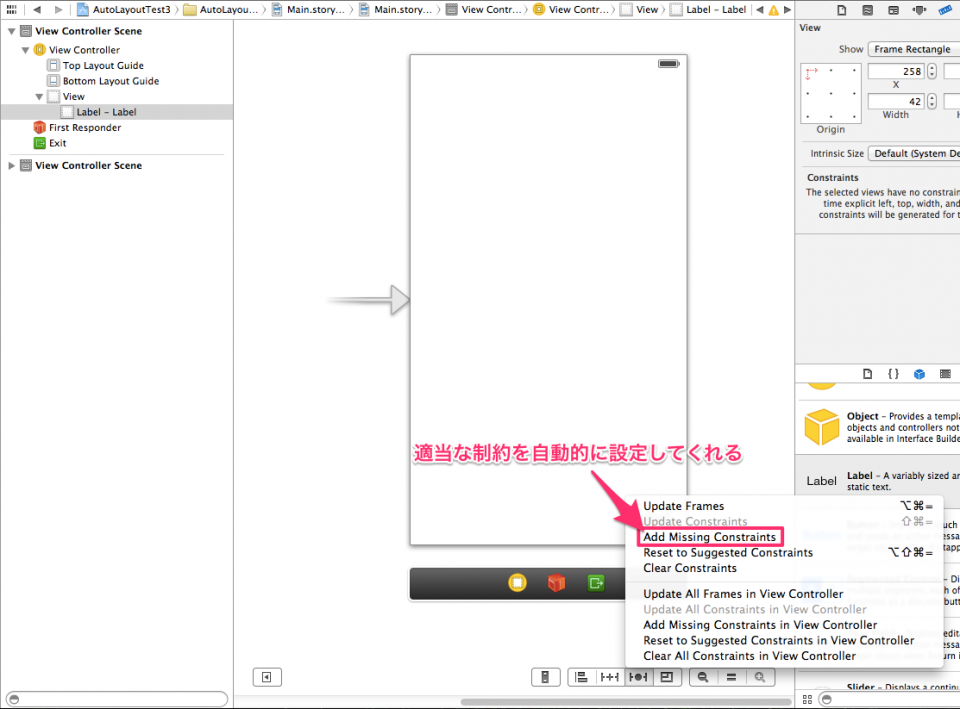Open the Quick Help inspector
Viewport: 960px width, 709px height.
coord(868,10)
